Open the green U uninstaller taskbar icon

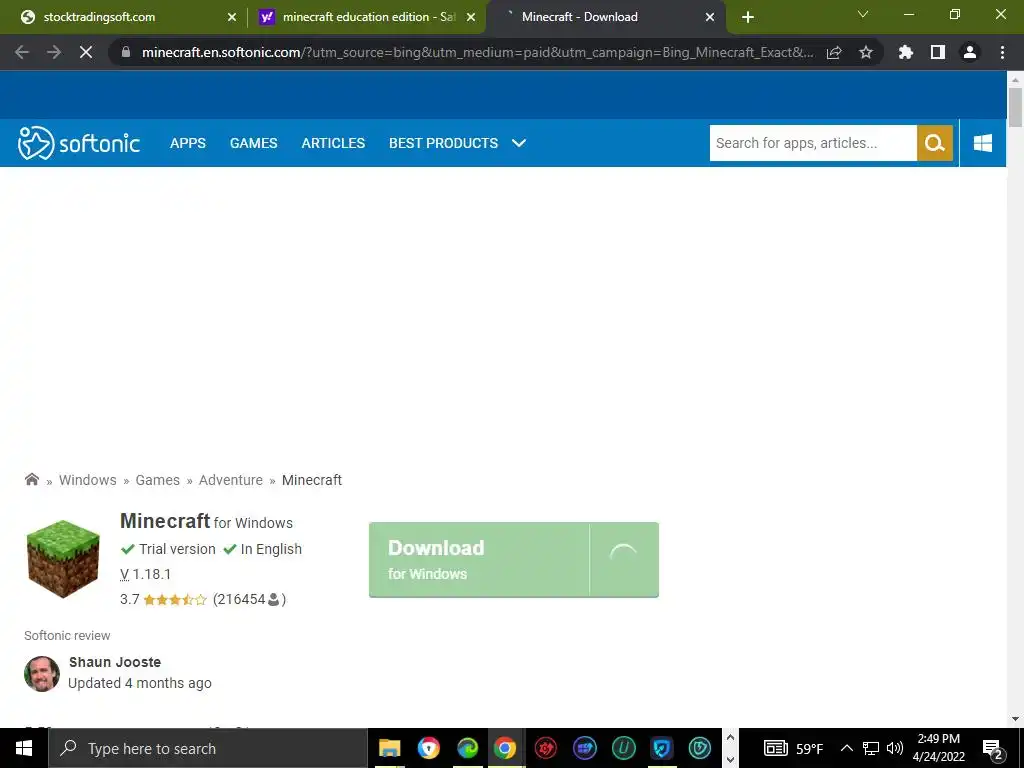click(x=623, y=748)
